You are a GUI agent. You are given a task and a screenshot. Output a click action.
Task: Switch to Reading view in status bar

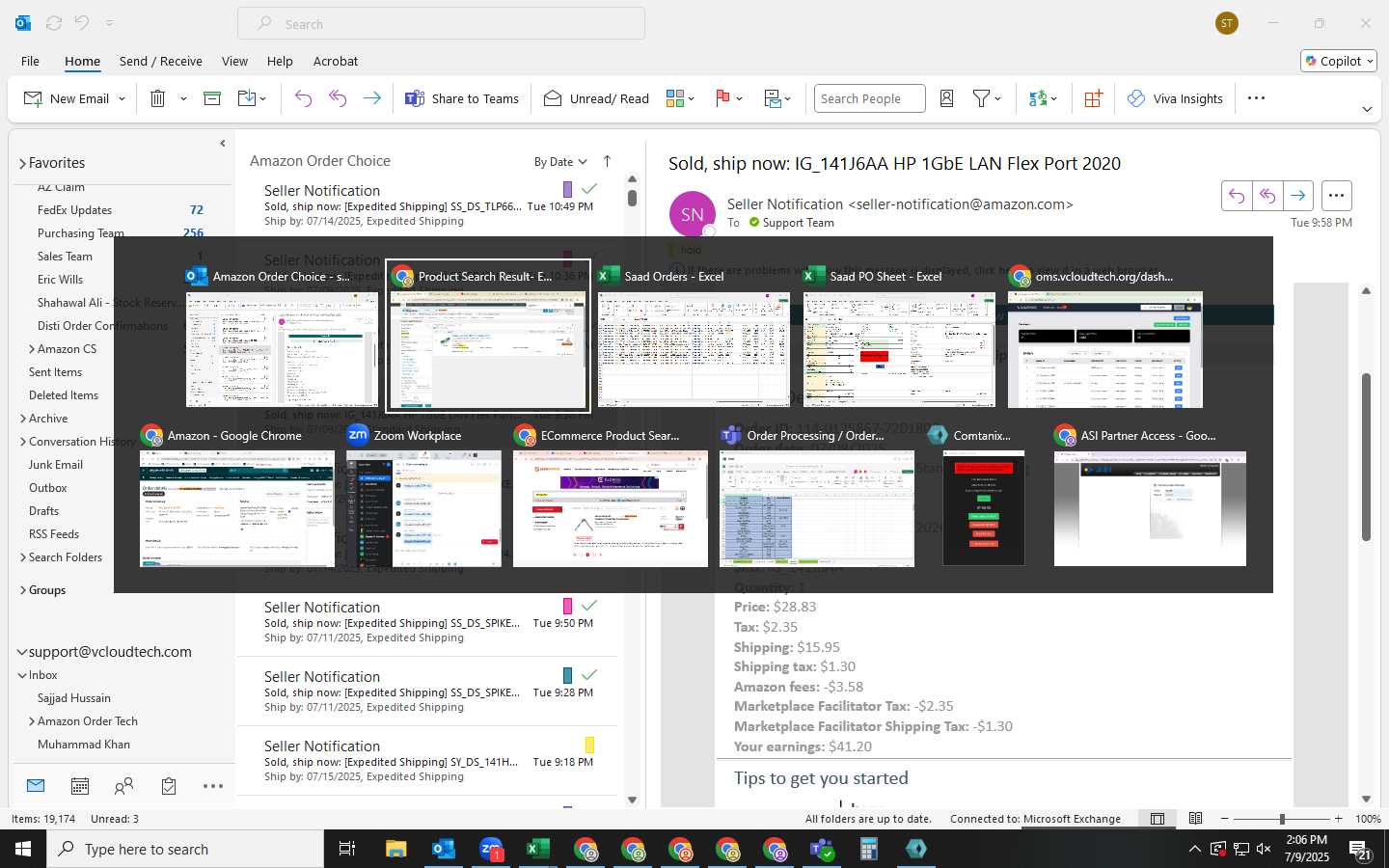1195,819
